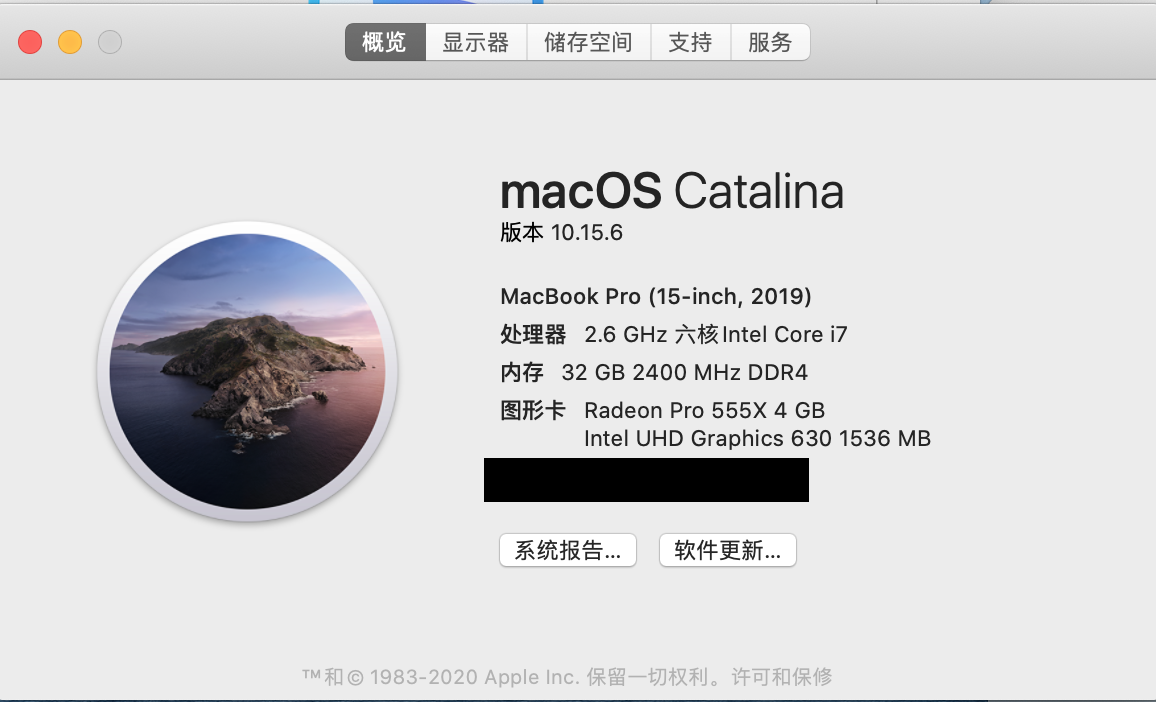This screenshot has width=1156, height=702.
Task: Click the processor value 2.6 GHz 六核 Intel Core i7
Action: pos(716,334)
